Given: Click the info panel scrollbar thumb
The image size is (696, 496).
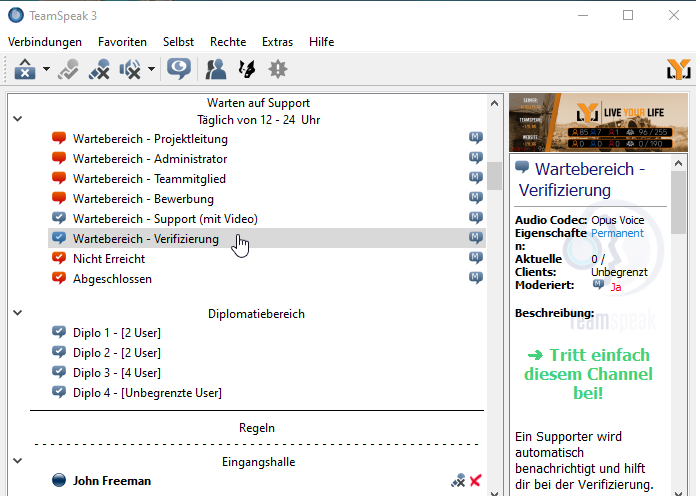Looking at the screenshot, I should tap(678, 202).
